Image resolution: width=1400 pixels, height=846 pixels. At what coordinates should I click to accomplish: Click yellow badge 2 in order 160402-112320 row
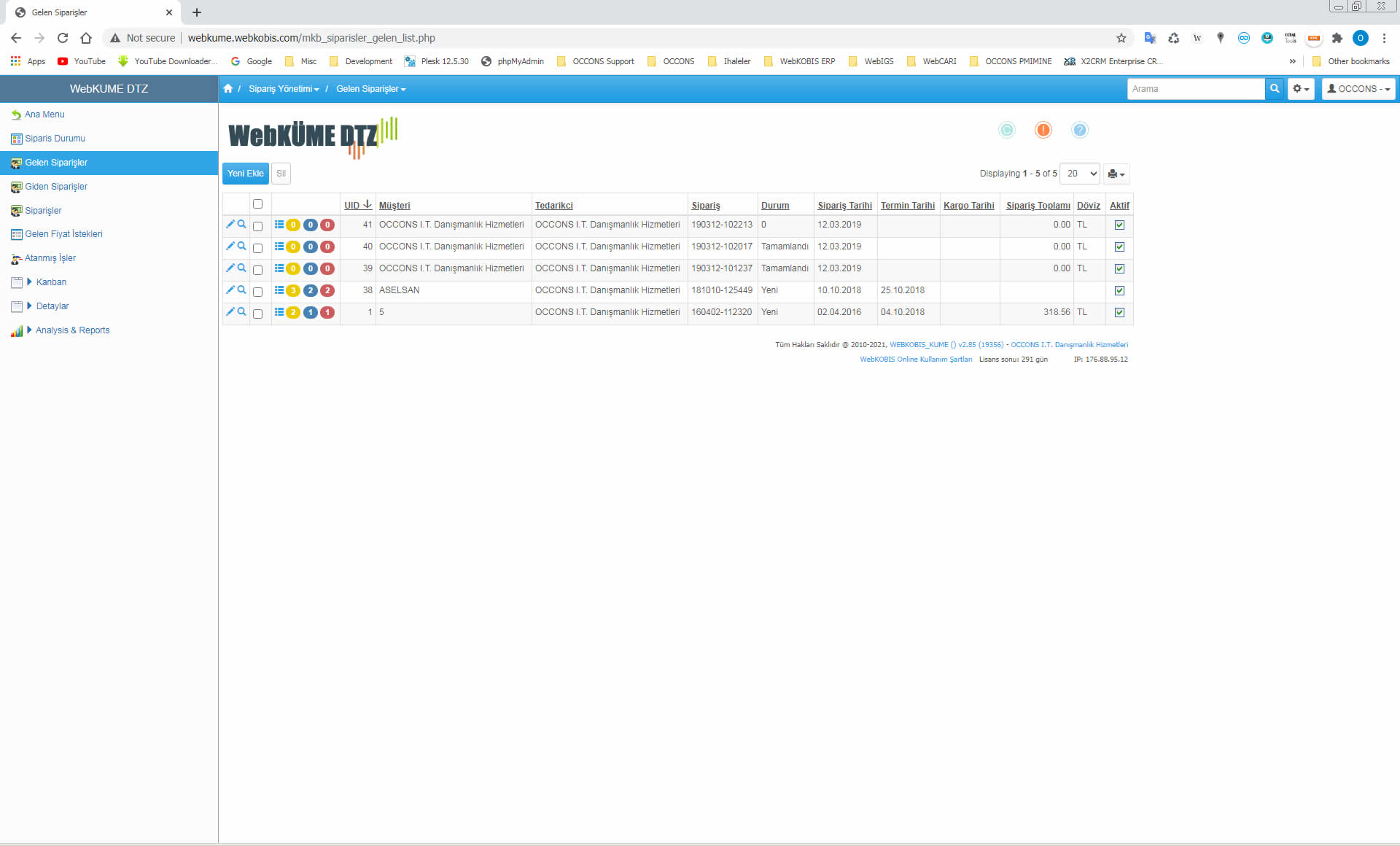pyautogui.click(x=293, y=312)
